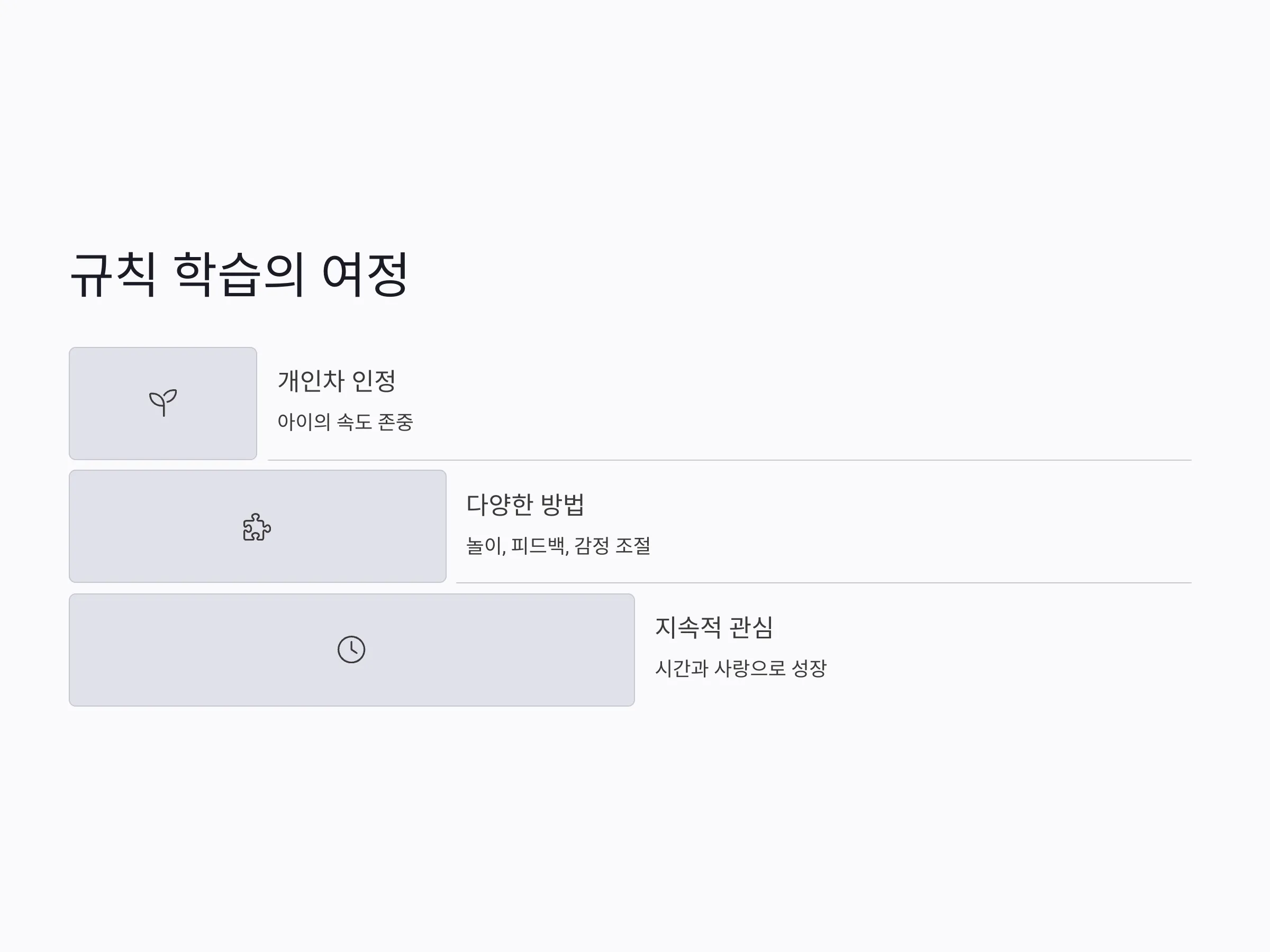Select the short gray box behind the sprout

(x=163, y=404)
